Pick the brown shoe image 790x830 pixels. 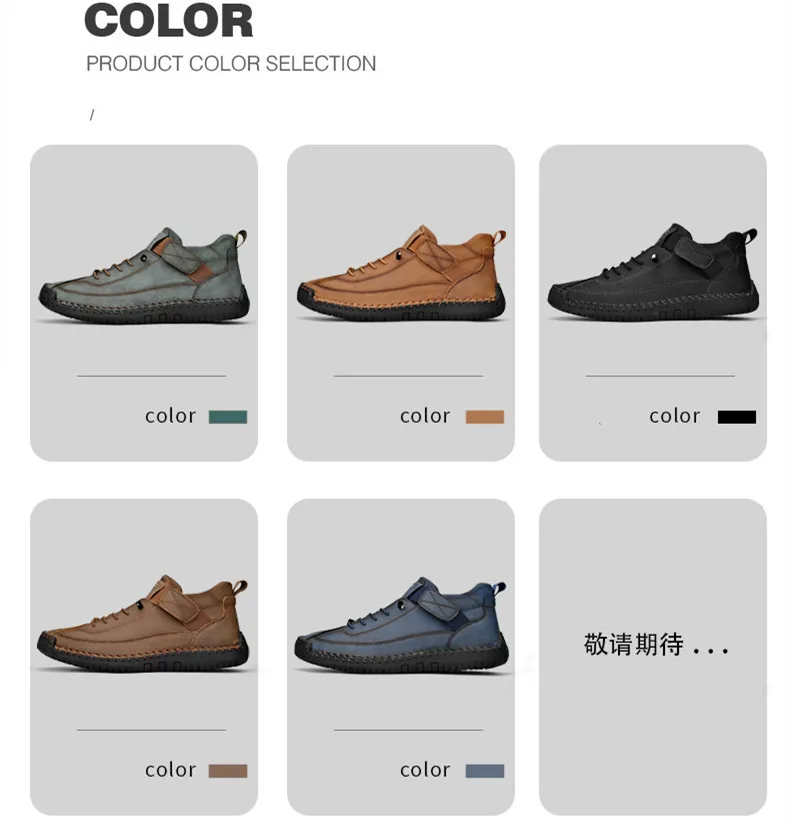(x=143, y=624)
